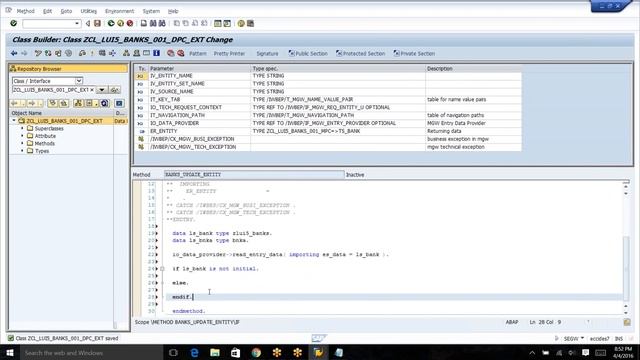Set external breakpoint icon
640x360 pixels.
click(180, 53)
